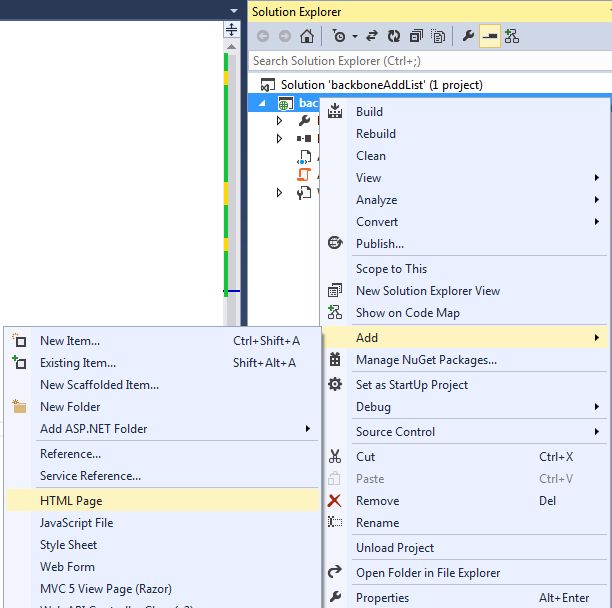Click Service Reference...
This screenshot has width=612, height=608.
(163, 476)
